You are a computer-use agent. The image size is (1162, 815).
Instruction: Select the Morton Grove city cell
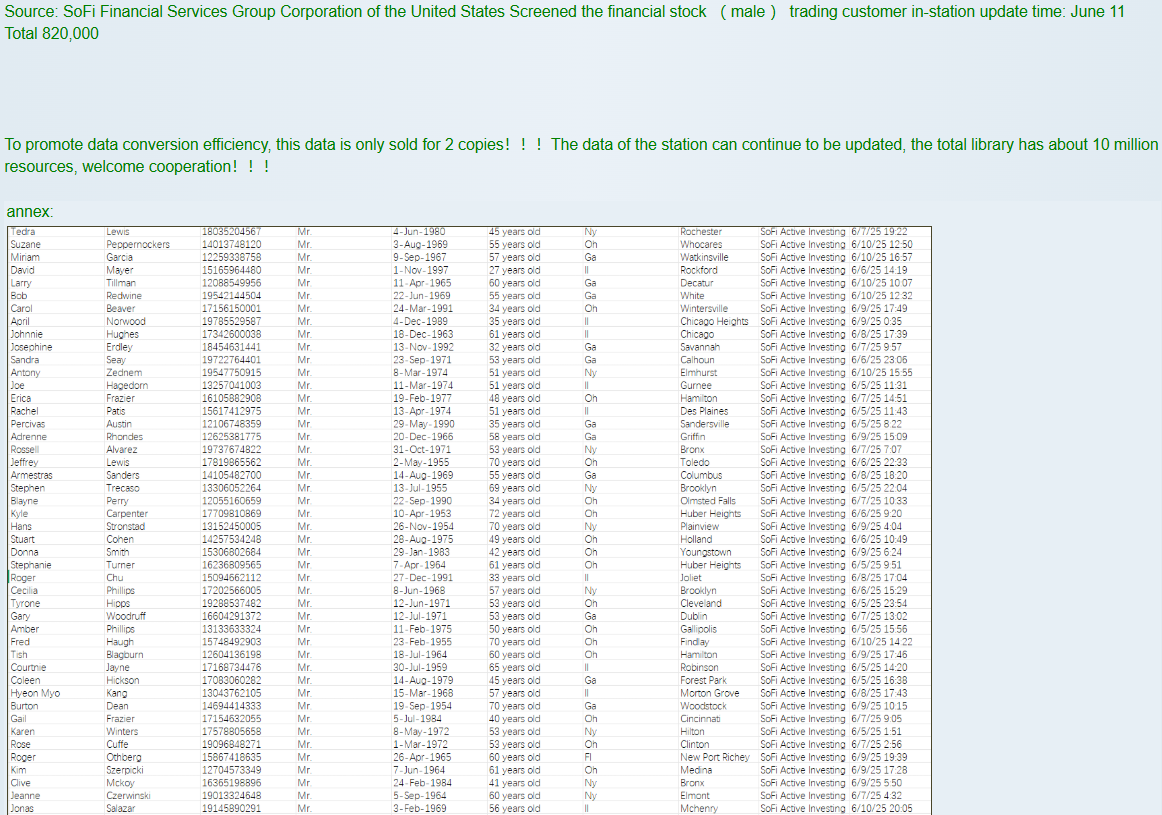pyautogui.click(x=709, y=693)
